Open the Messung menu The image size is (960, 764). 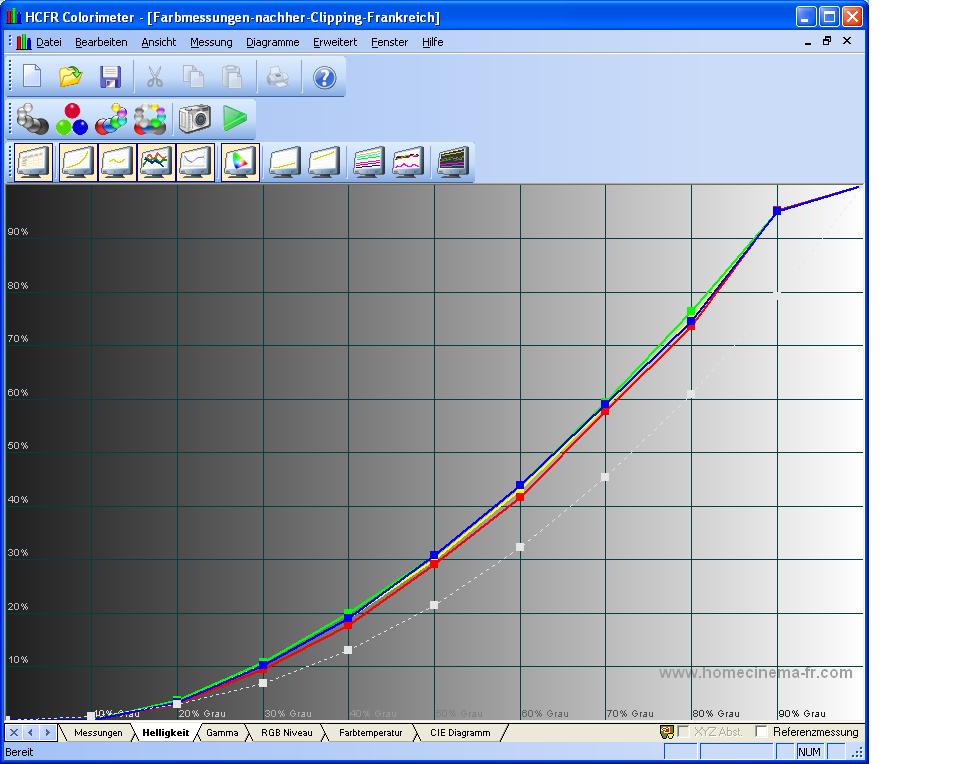point(211,42)
